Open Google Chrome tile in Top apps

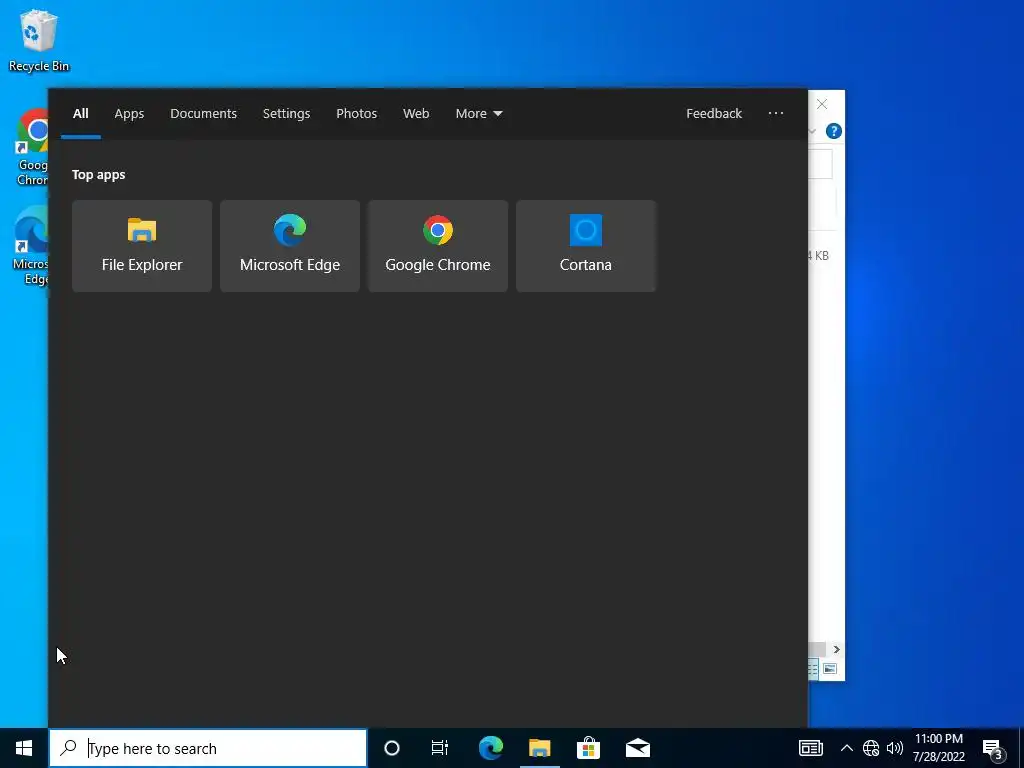point(438,246)
